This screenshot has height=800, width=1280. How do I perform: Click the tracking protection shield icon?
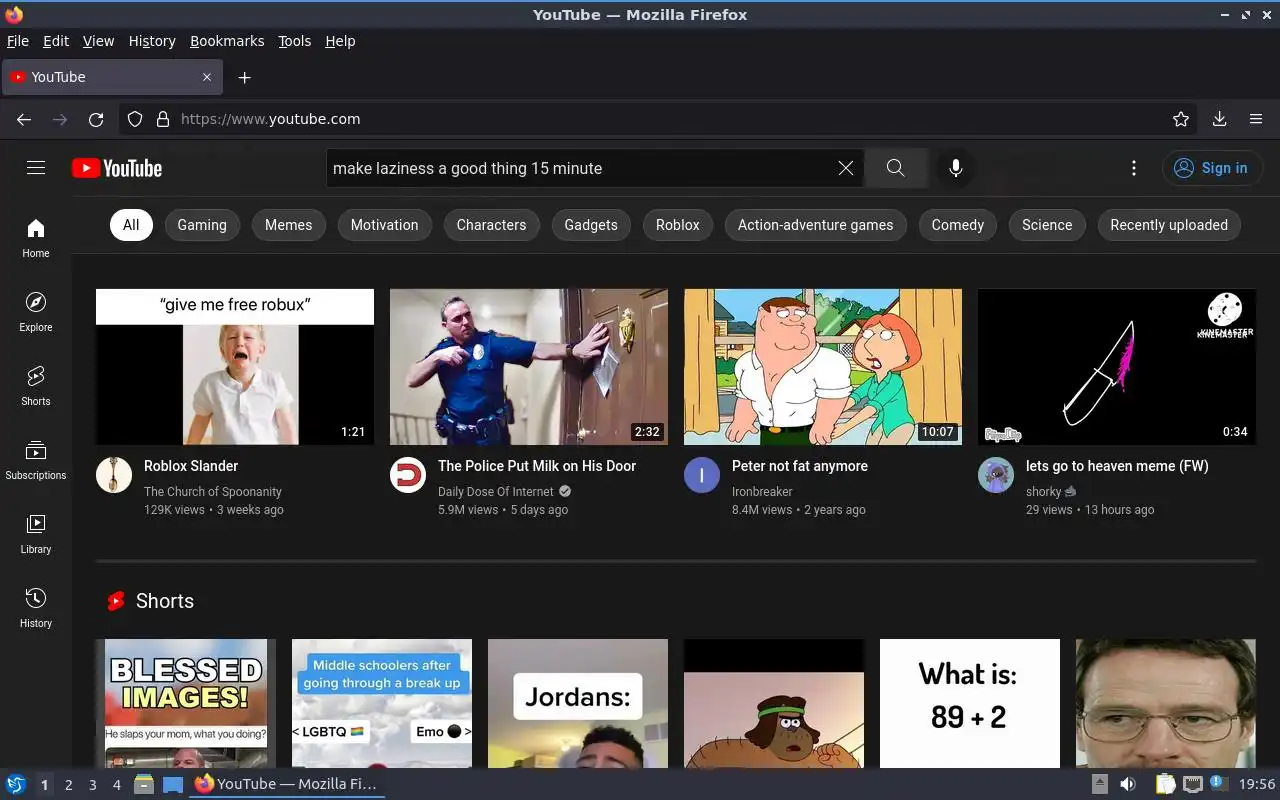pos(135,119)
